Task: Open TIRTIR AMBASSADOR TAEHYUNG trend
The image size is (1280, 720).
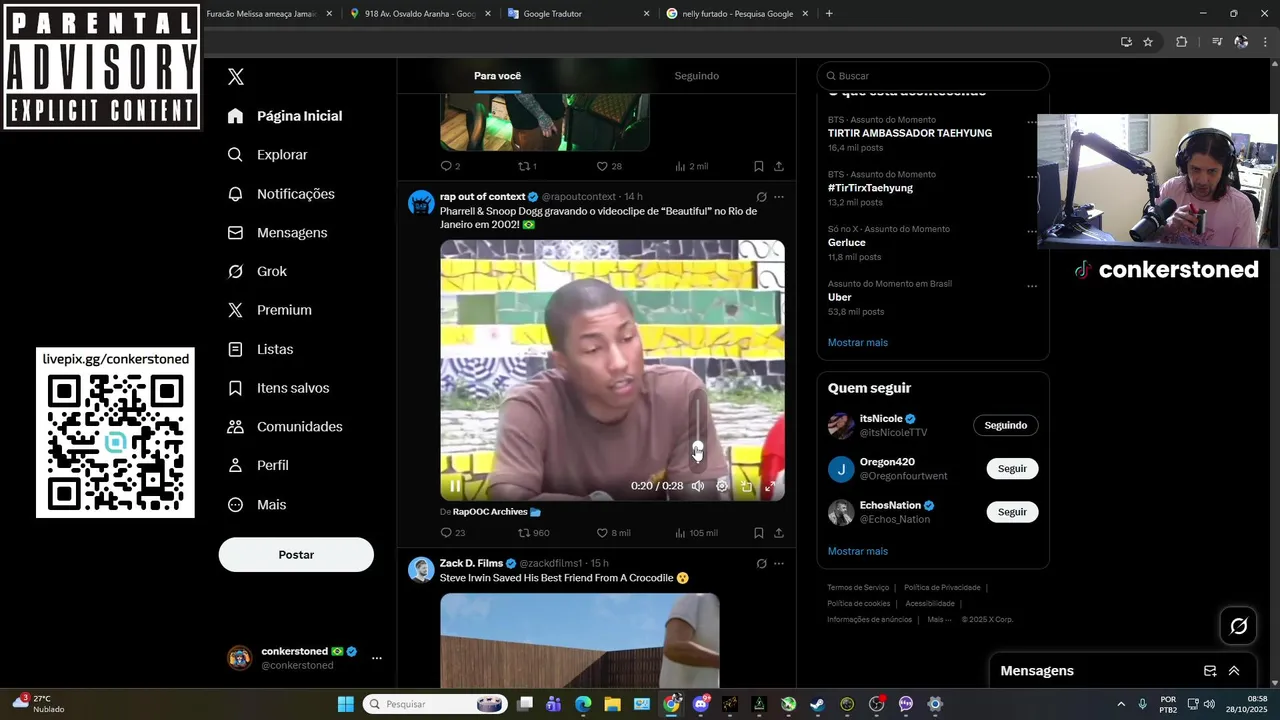Action: pos(910,133)
